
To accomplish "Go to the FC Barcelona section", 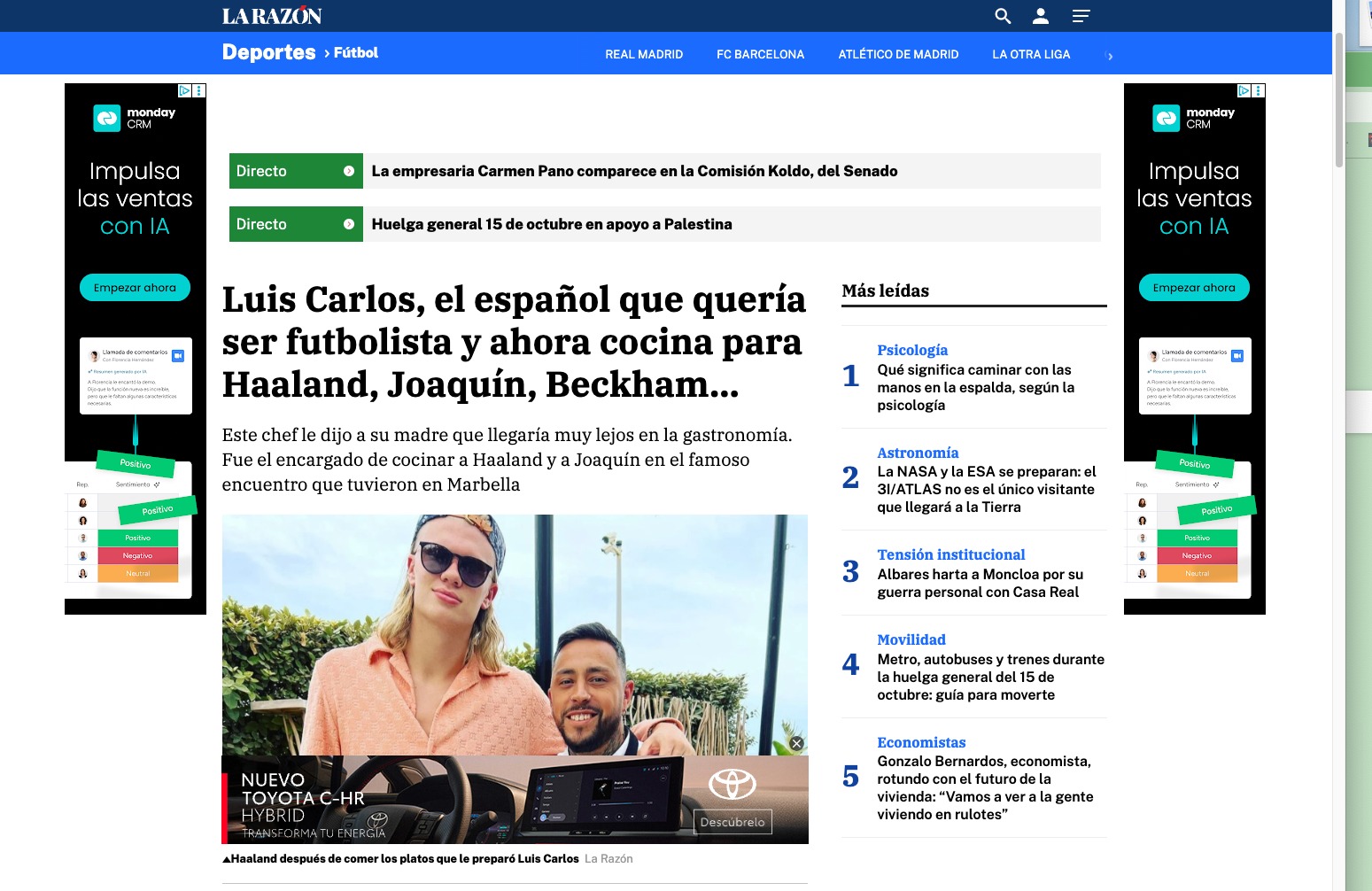I will tap(760, 55).
